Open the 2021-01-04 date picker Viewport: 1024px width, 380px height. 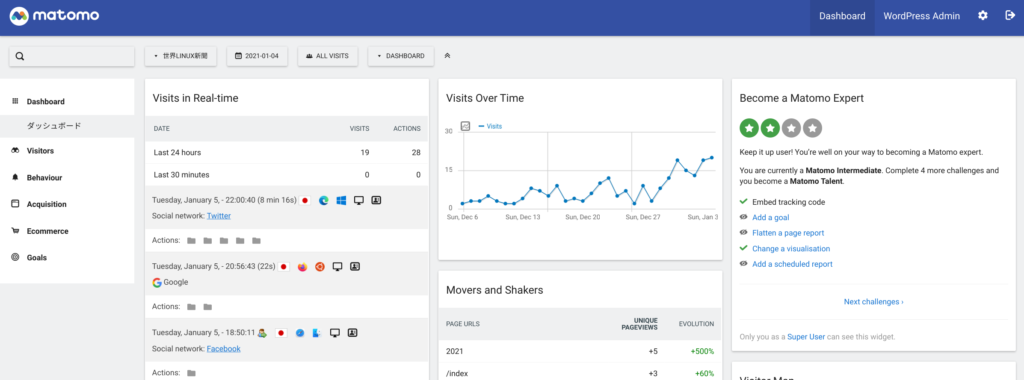[x=257, y=56]
